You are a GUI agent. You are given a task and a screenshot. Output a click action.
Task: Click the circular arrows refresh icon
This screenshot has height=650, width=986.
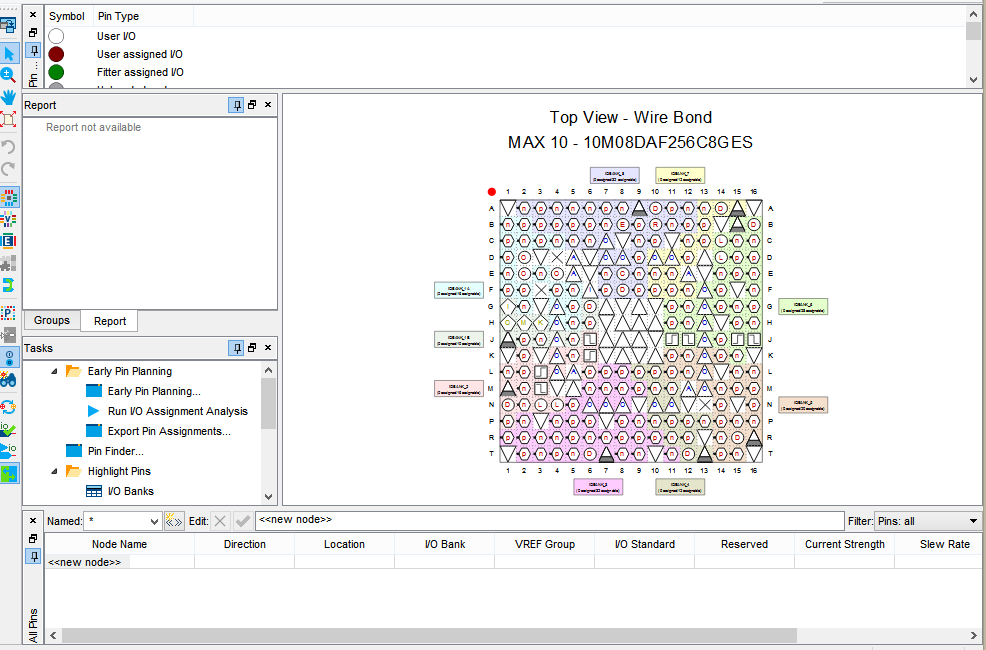(9, 407)
